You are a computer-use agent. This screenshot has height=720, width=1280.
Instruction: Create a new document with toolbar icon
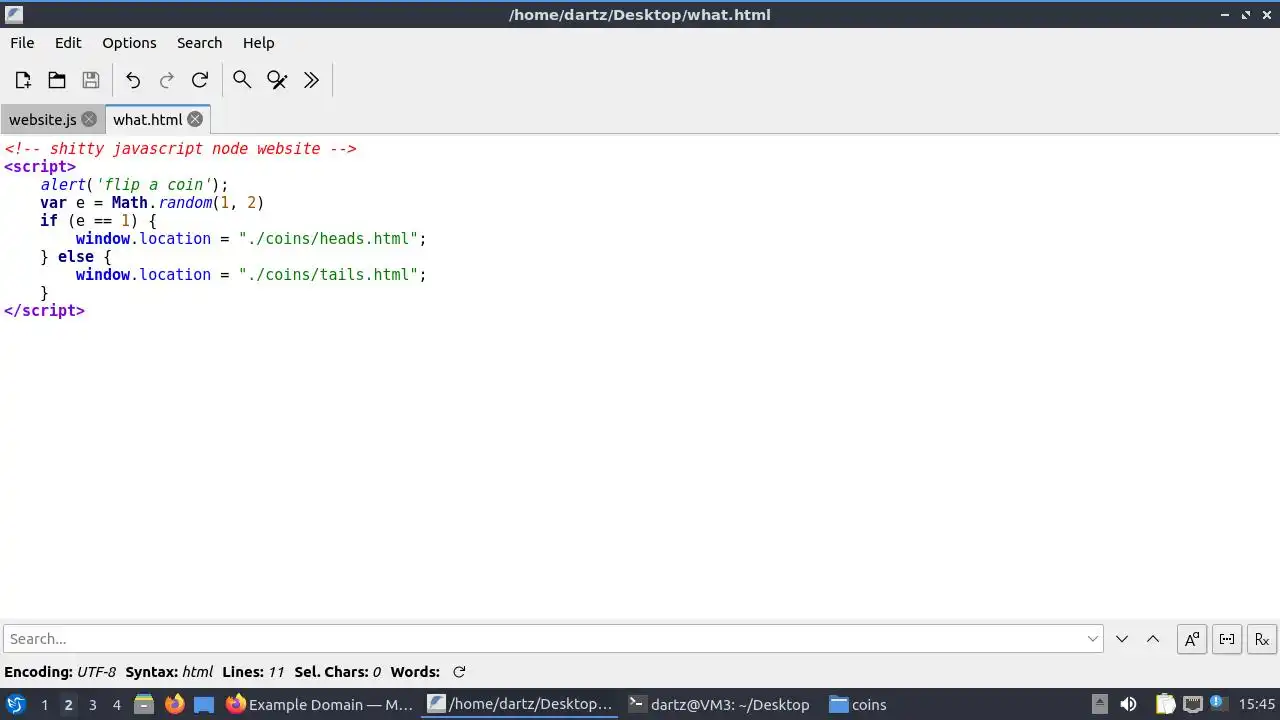click(x=23, y=80)
